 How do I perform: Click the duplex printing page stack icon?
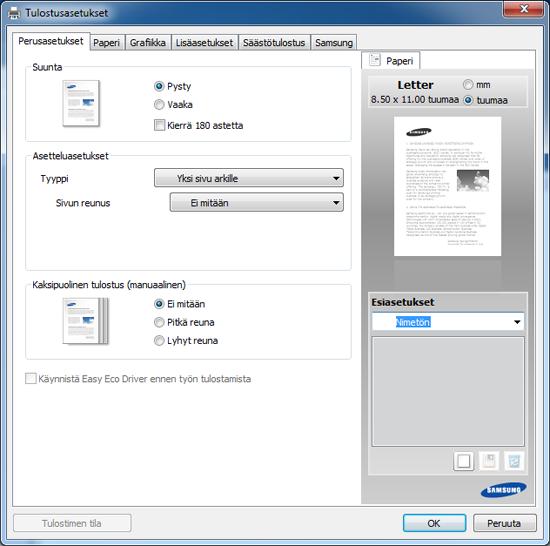point(86,321)
